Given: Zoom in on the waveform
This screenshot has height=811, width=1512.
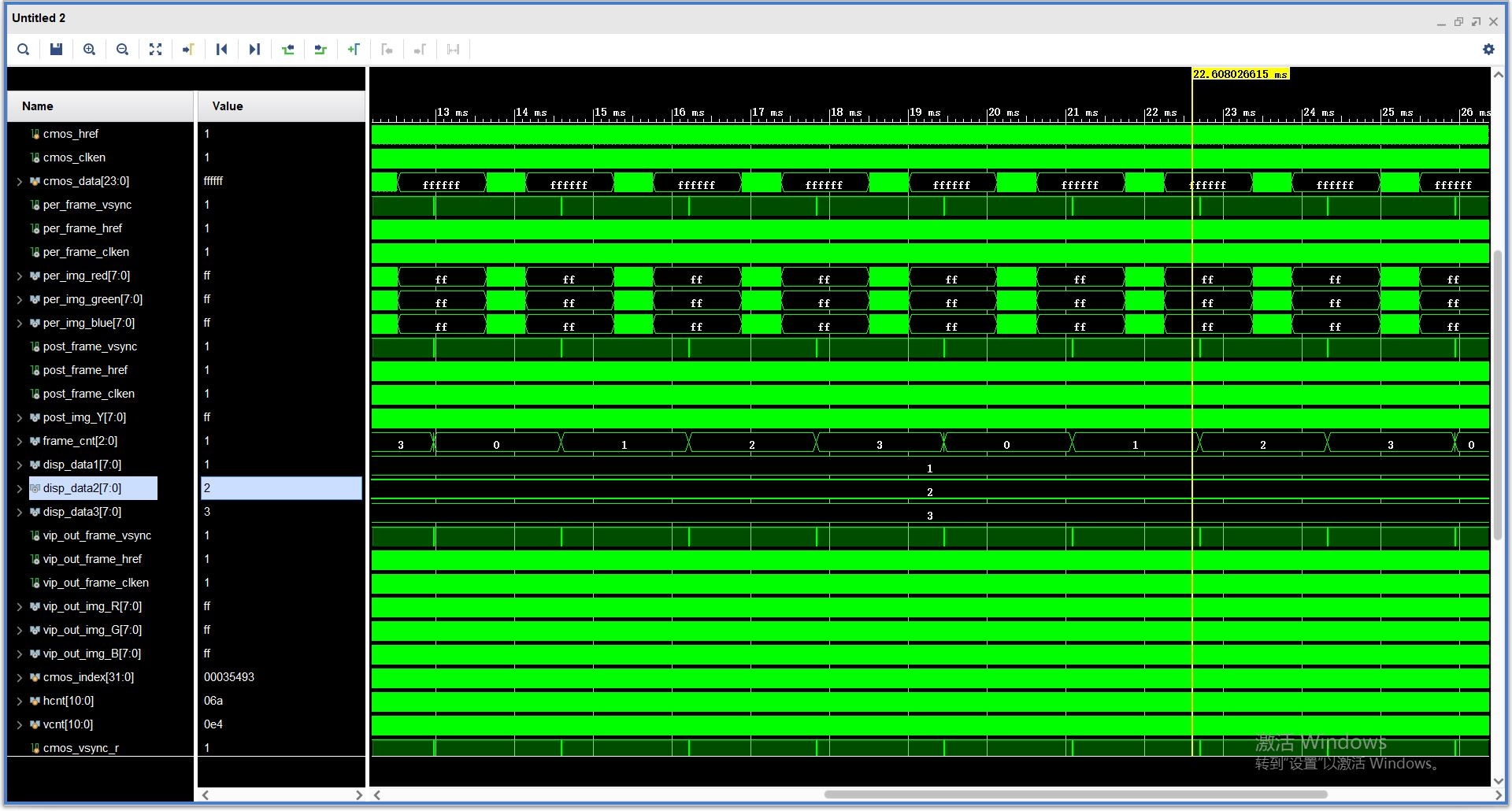Looking at the screenshot, I should click(89, 49).
